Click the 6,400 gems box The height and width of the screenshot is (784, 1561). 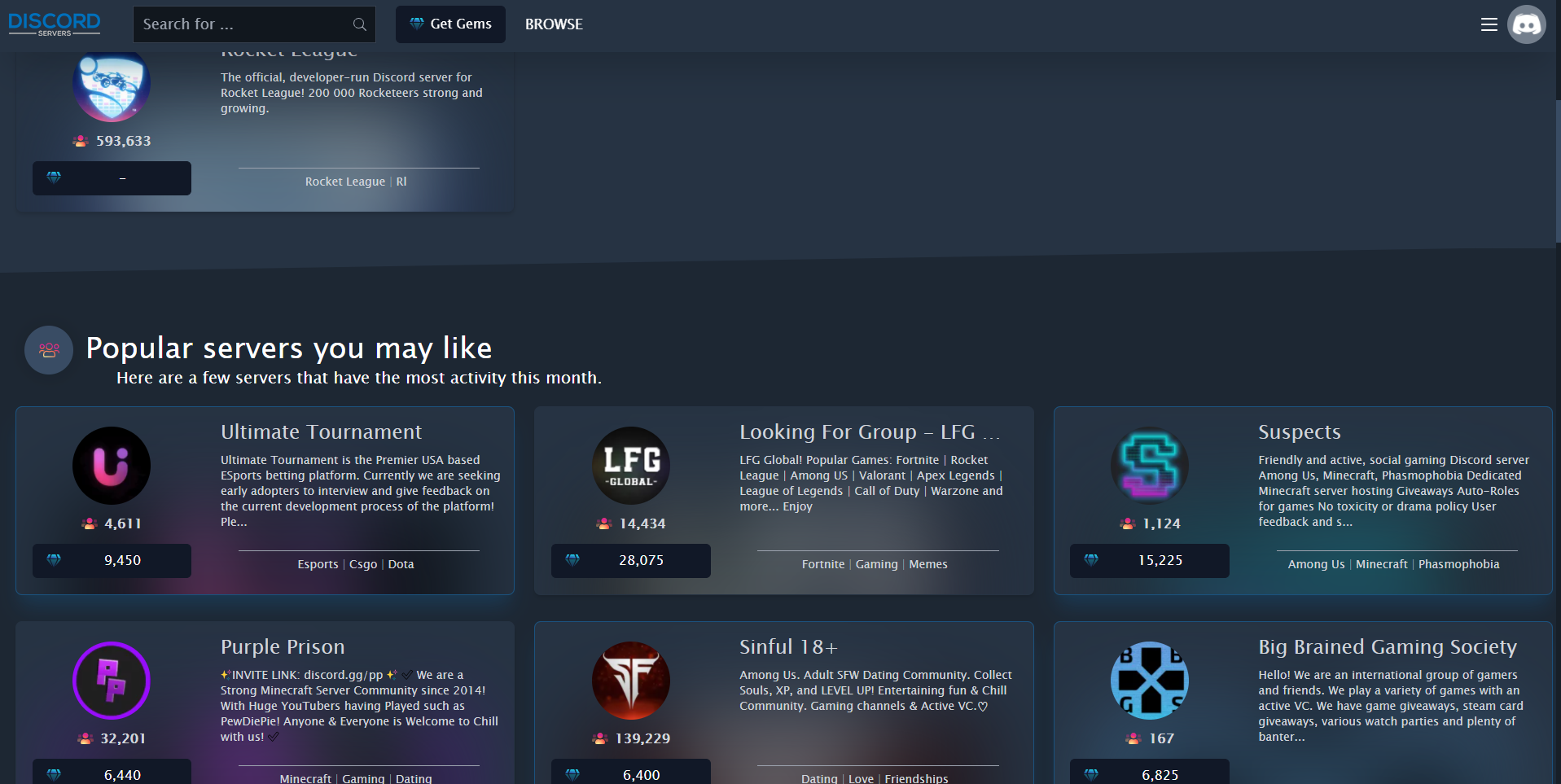631,773
